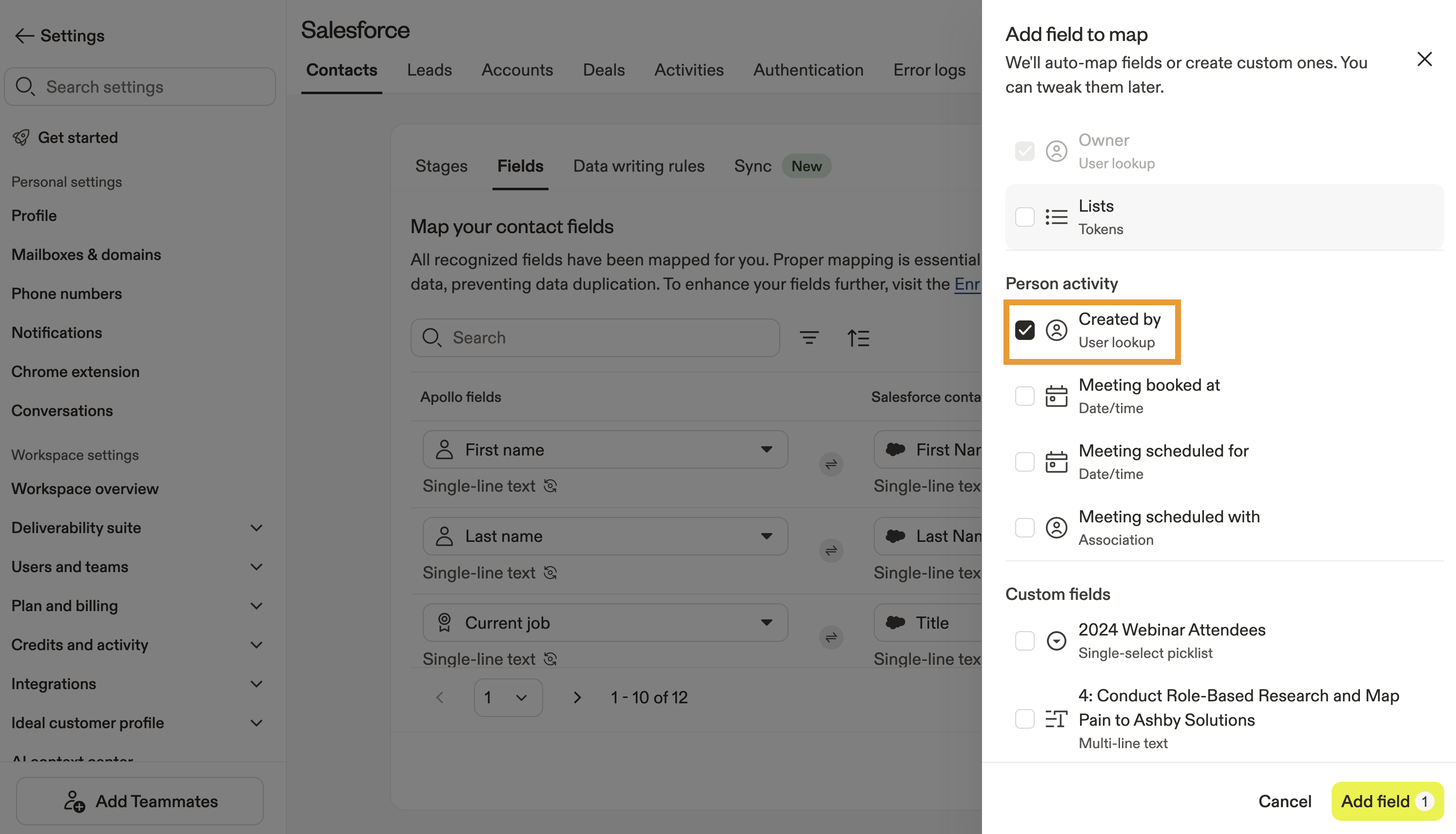Open the Authentication tab
Viewport: 1456px width, 834px height.
click(x=808, y=70)
